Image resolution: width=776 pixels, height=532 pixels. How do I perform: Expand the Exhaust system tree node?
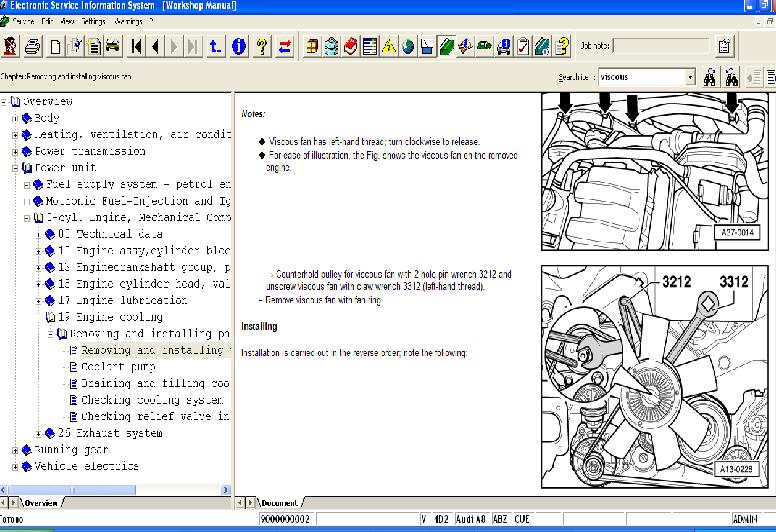[x=38, y=433]
